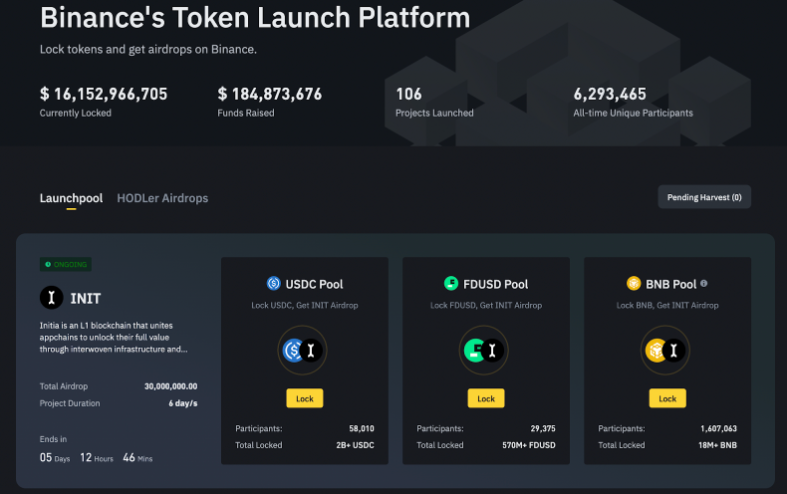Click the INIT token logo icon
787x494 pixels.
[x=51, y=297]
